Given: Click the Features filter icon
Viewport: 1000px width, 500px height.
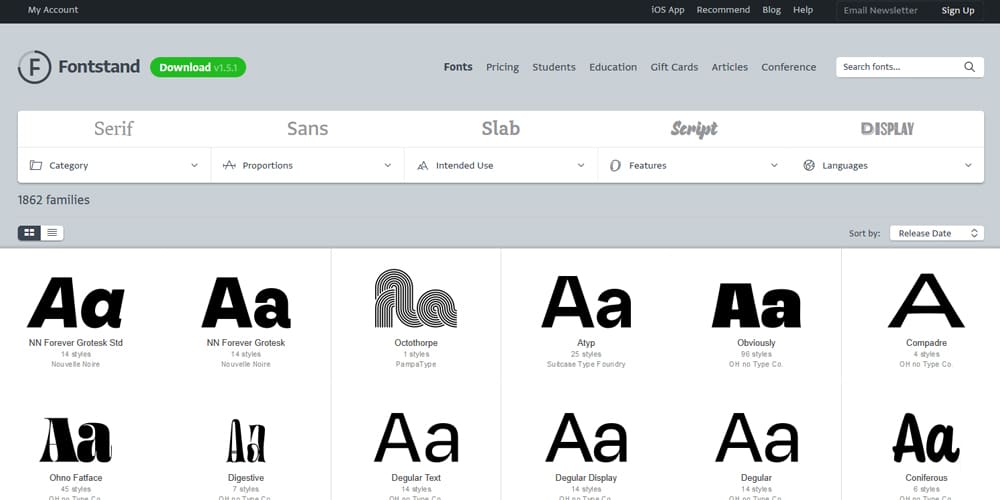Looking at the screenshot, I should (x=615, y=165).
